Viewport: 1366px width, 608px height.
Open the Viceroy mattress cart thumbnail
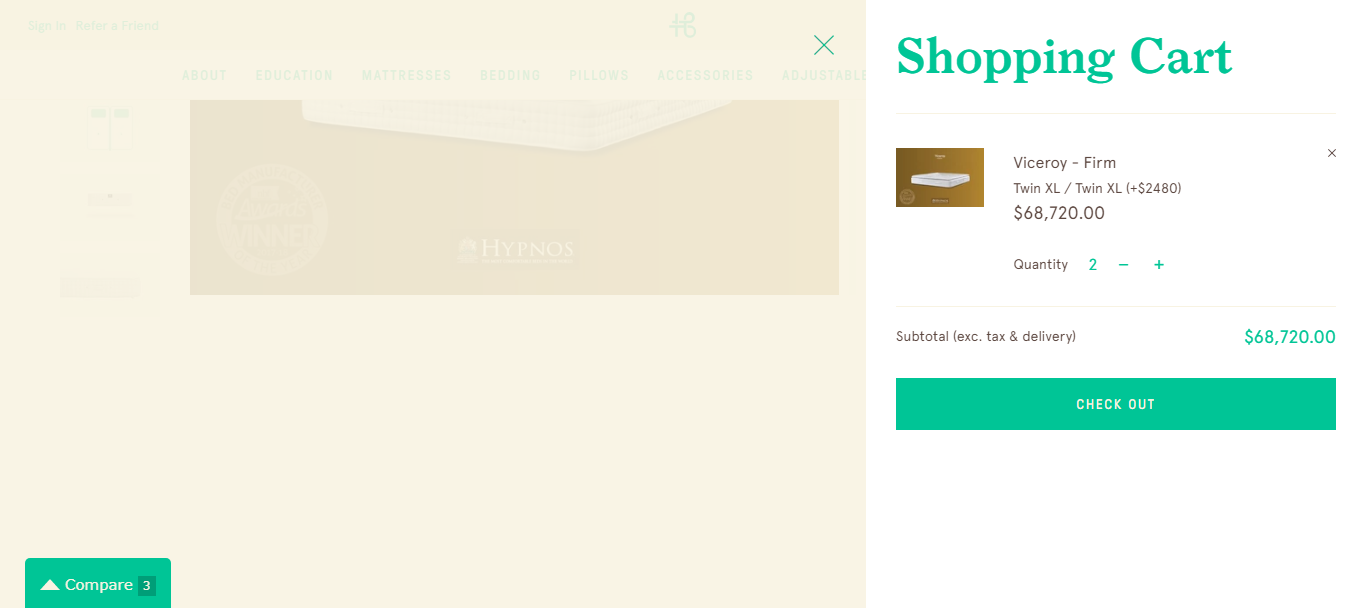[940, 177]
